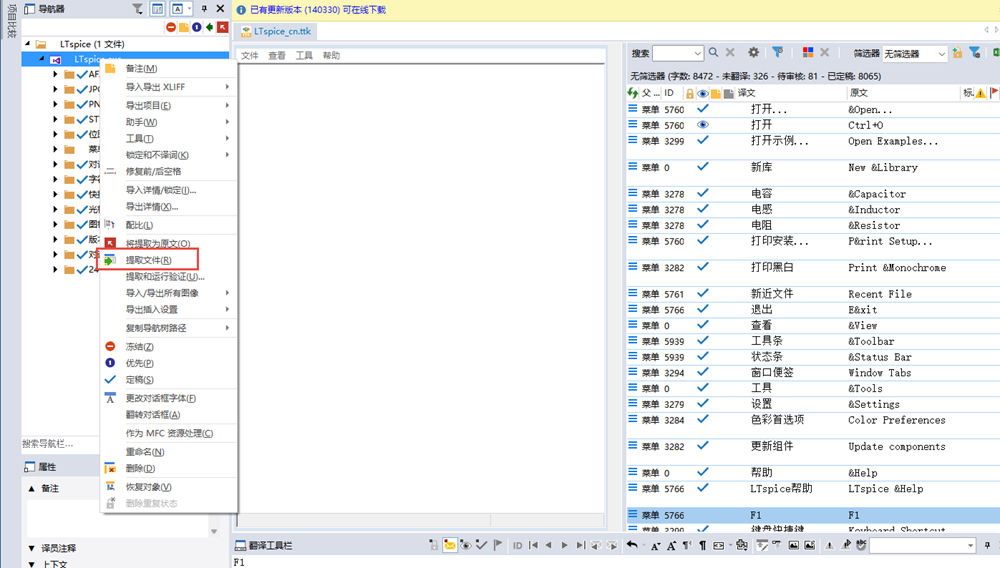This screenshot has height=568, width=1000.
Task: Click the lock icon with green plus
Action: pos(957,53)
